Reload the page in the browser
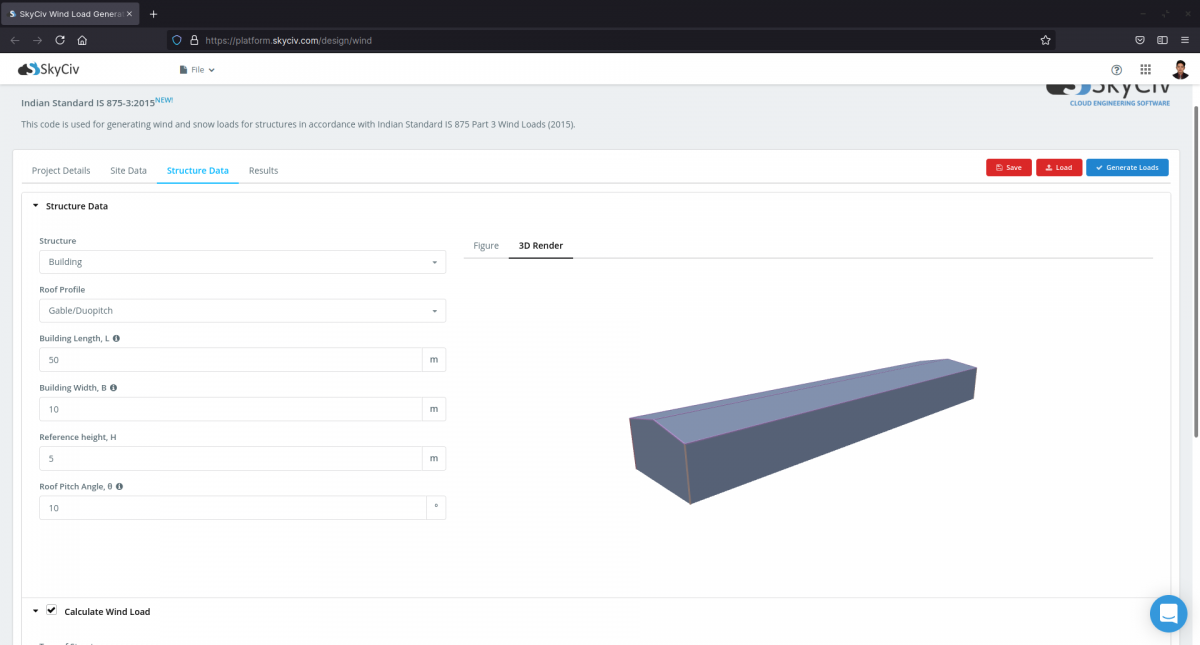Image resolution: width=1200 pixels, height=645 pixels. [x=60, y=40]
